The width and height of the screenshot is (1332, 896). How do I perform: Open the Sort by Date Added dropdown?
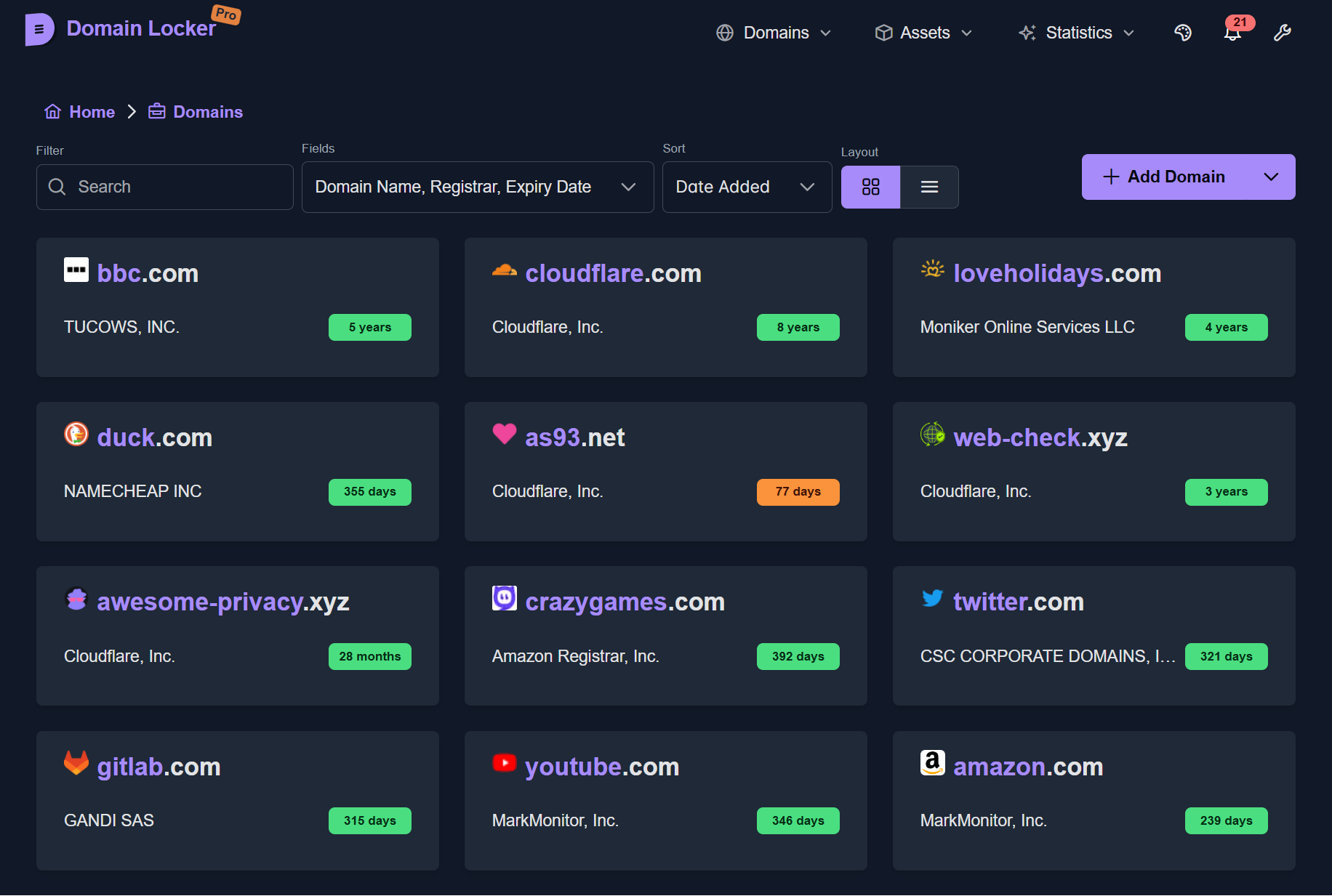pyautogui.click(x=746, y=187)
